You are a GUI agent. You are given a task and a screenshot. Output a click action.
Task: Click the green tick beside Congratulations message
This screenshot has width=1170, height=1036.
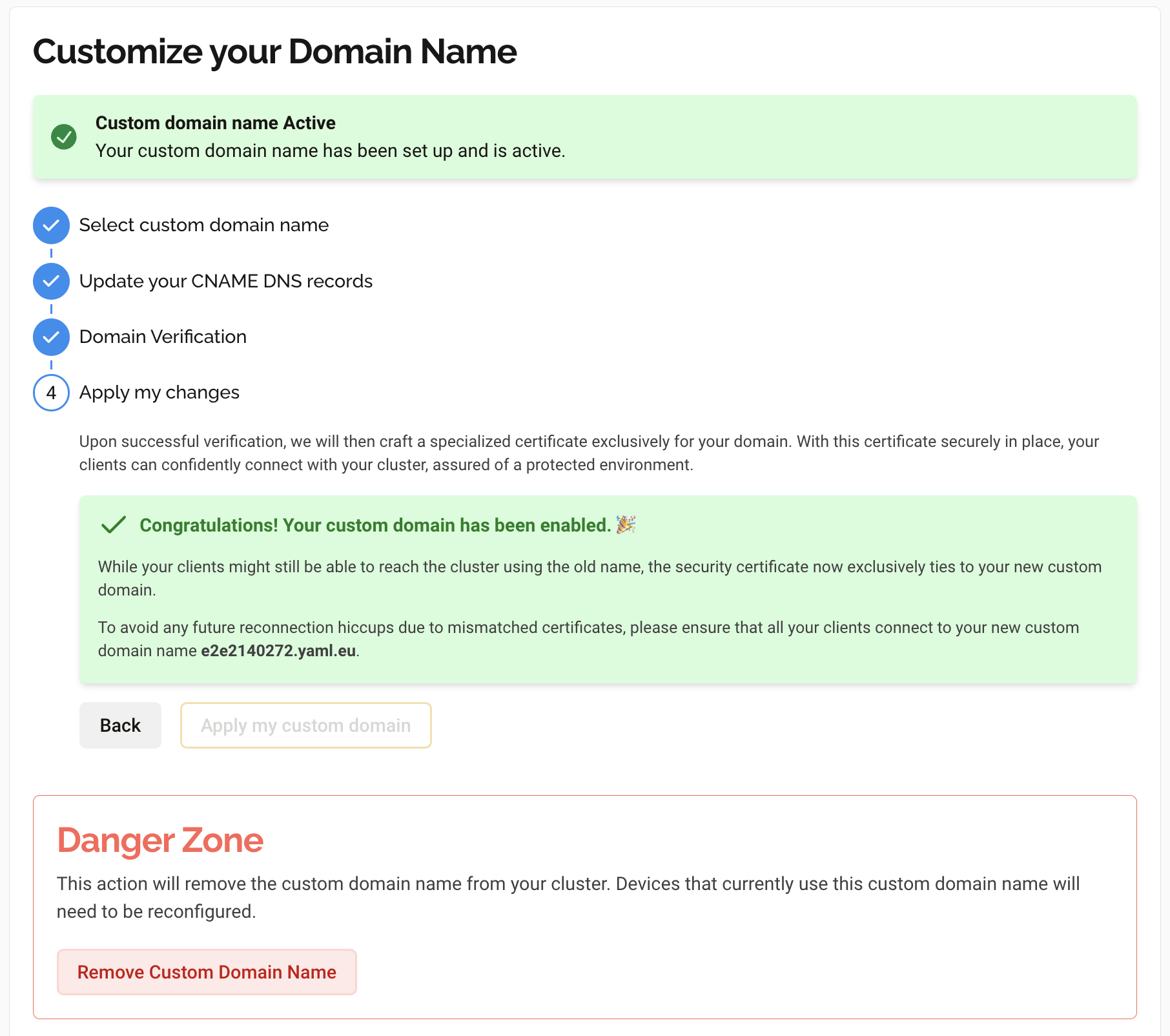[x=114, y=525]
